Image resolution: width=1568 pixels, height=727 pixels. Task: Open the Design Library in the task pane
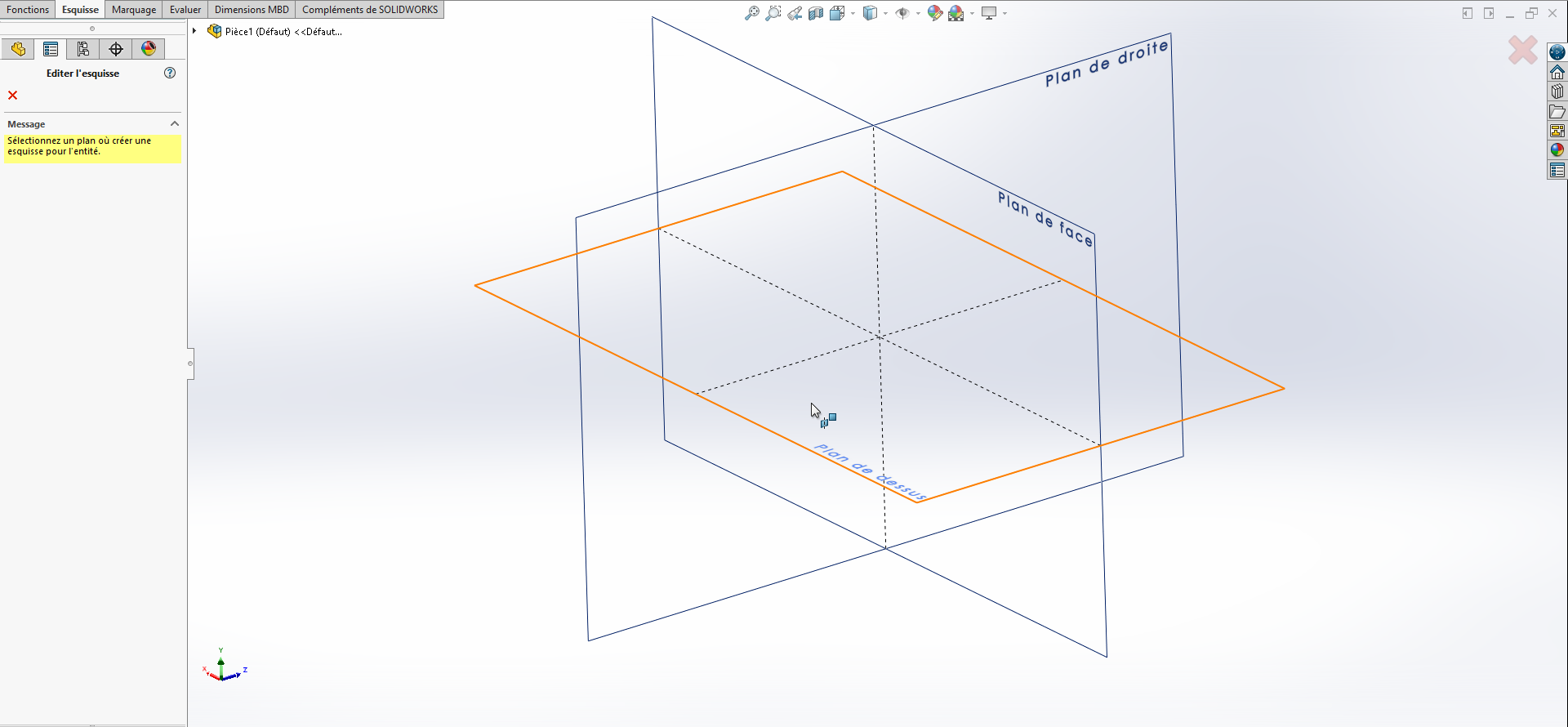click(x=1557, y=91)
